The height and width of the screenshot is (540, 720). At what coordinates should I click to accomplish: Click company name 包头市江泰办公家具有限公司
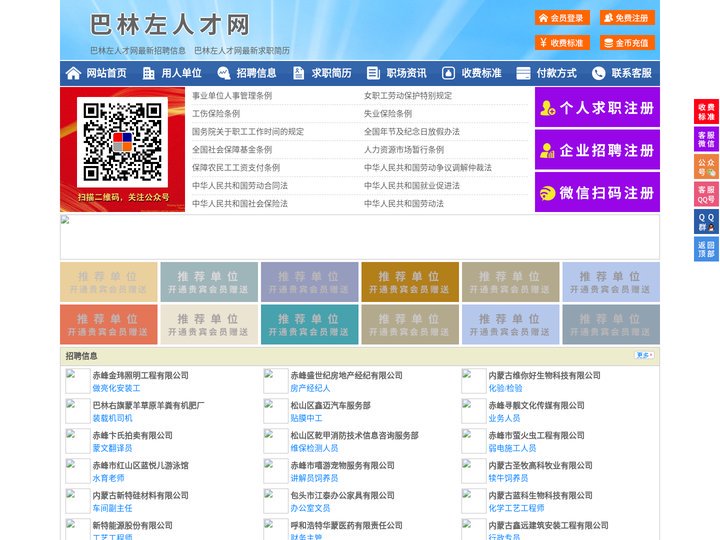(x=343, y=495)
